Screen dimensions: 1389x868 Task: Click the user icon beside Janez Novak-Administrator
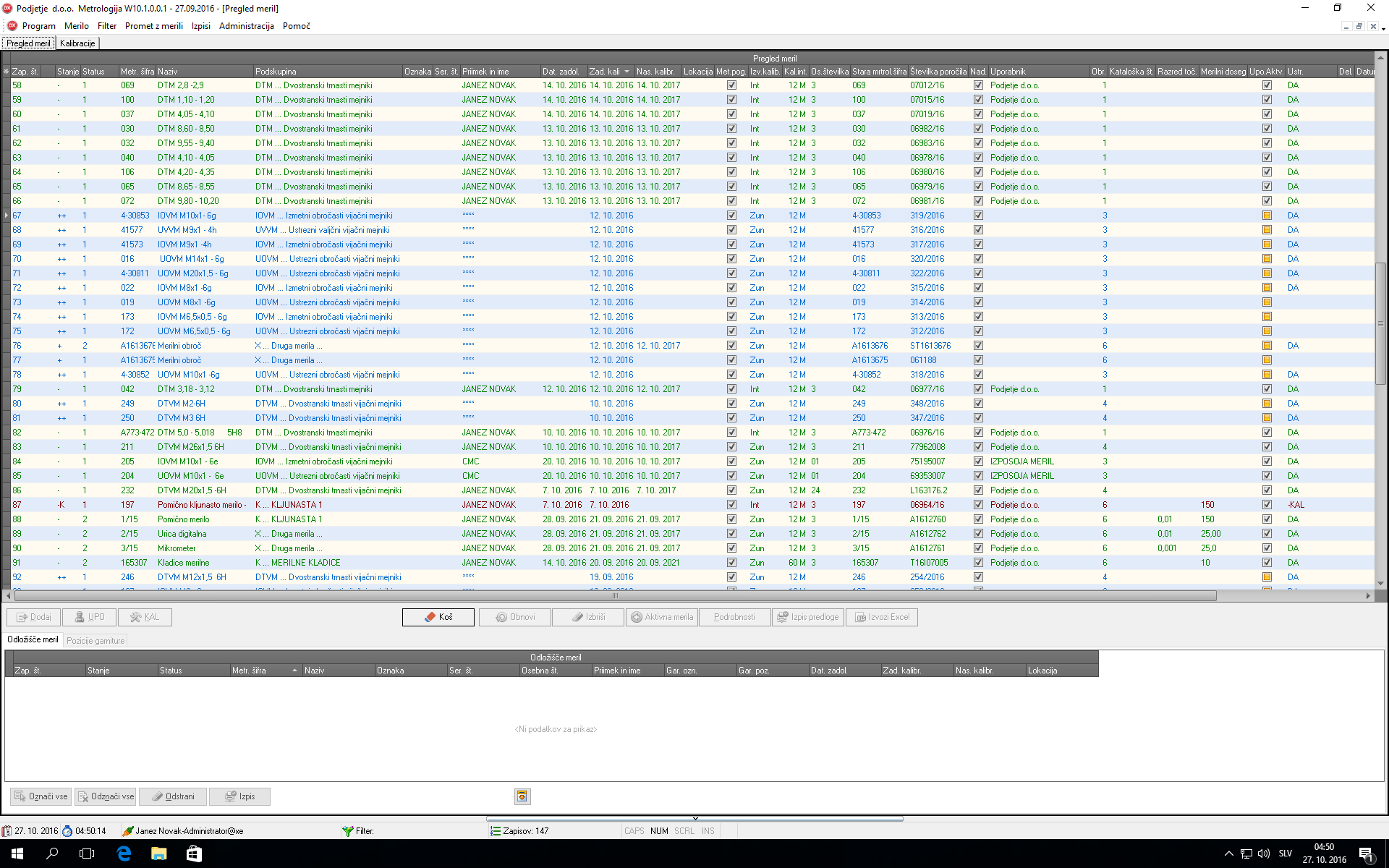point(128,831)
